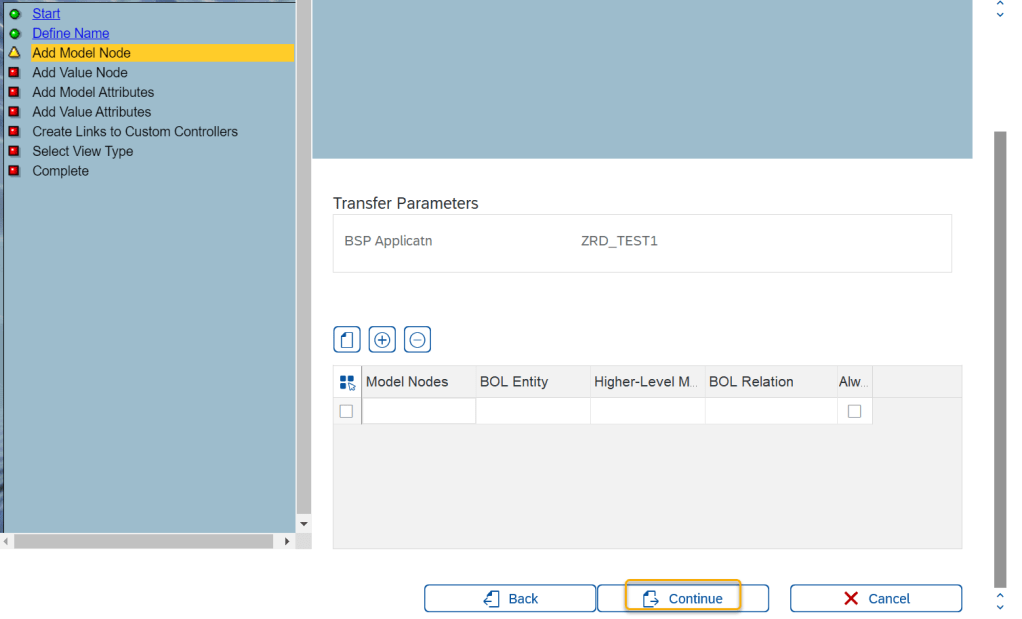Click green status icon beside Start

(14, 14)
